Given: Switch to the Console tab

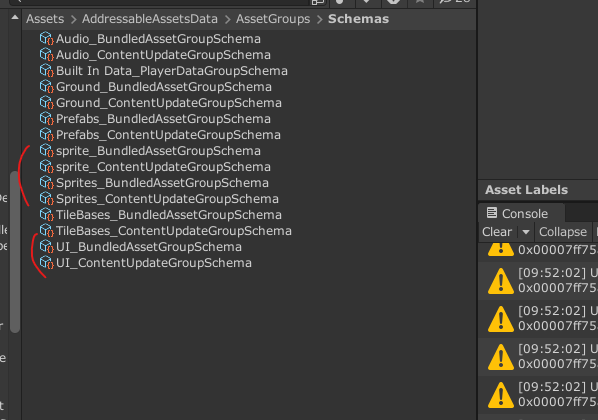Looking at the screenshot, I should [x=521, y=213].
